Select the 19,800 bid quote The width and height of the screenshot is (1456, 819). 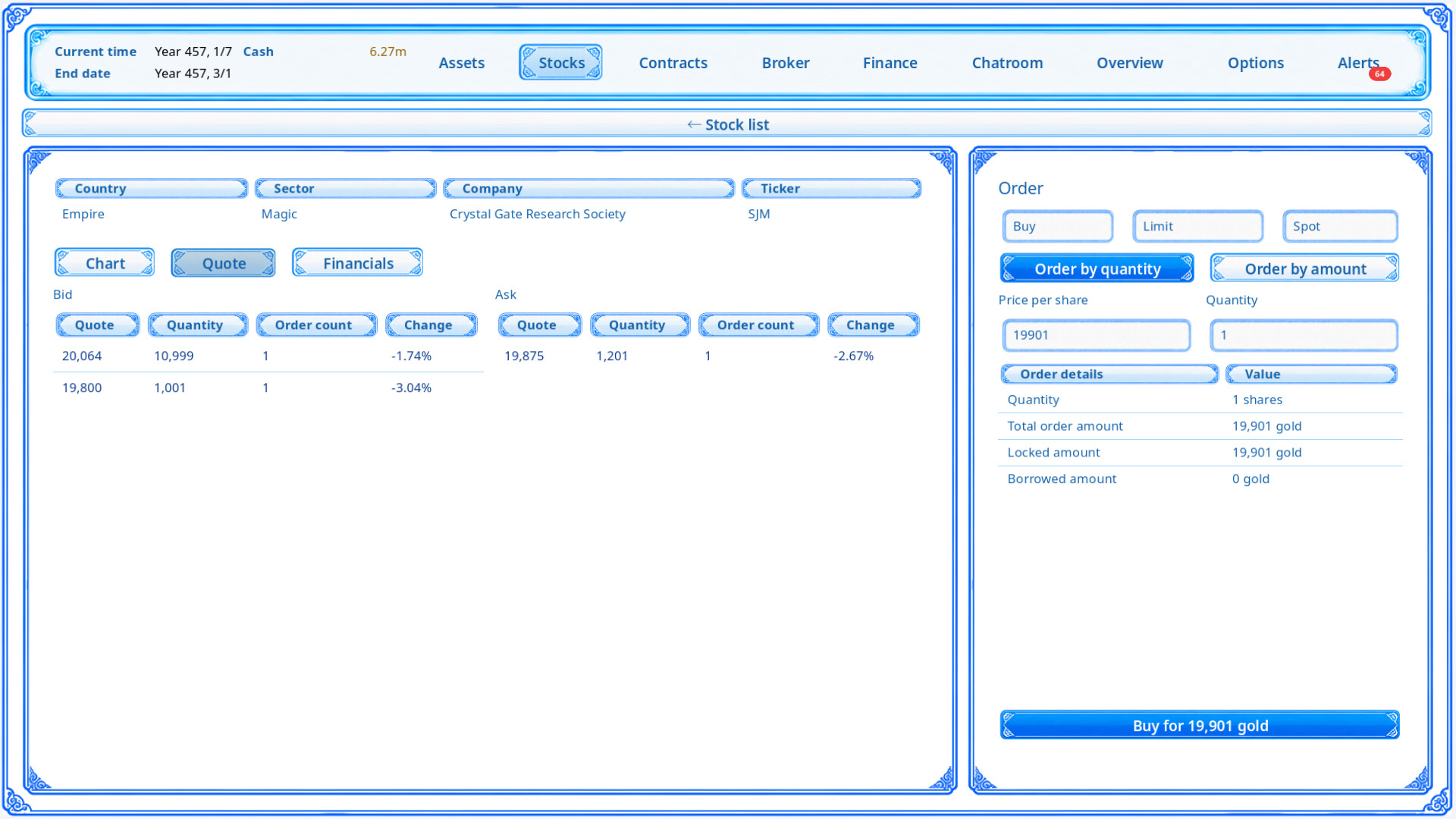(82, 388)
